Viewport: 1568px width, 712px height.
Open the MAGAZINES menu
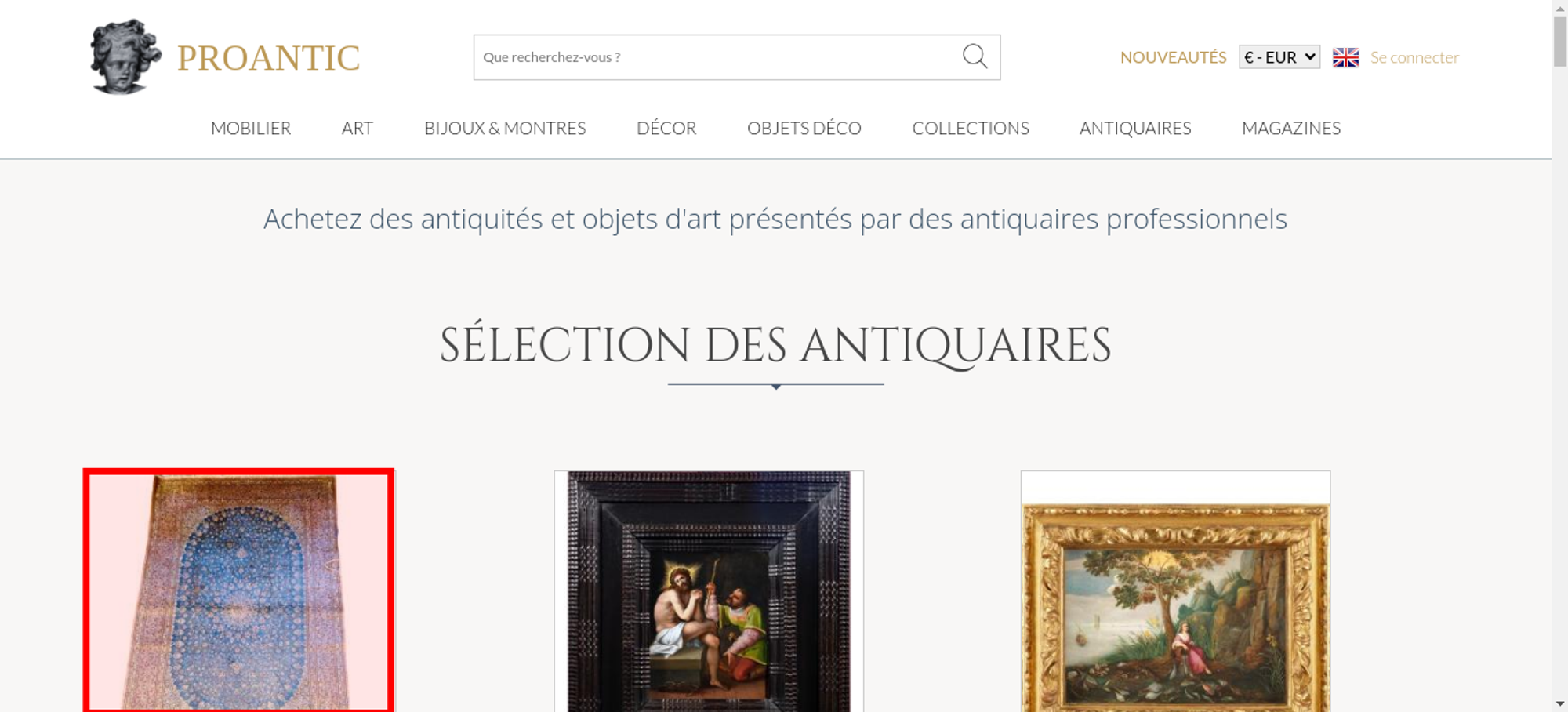[1291, 128]
